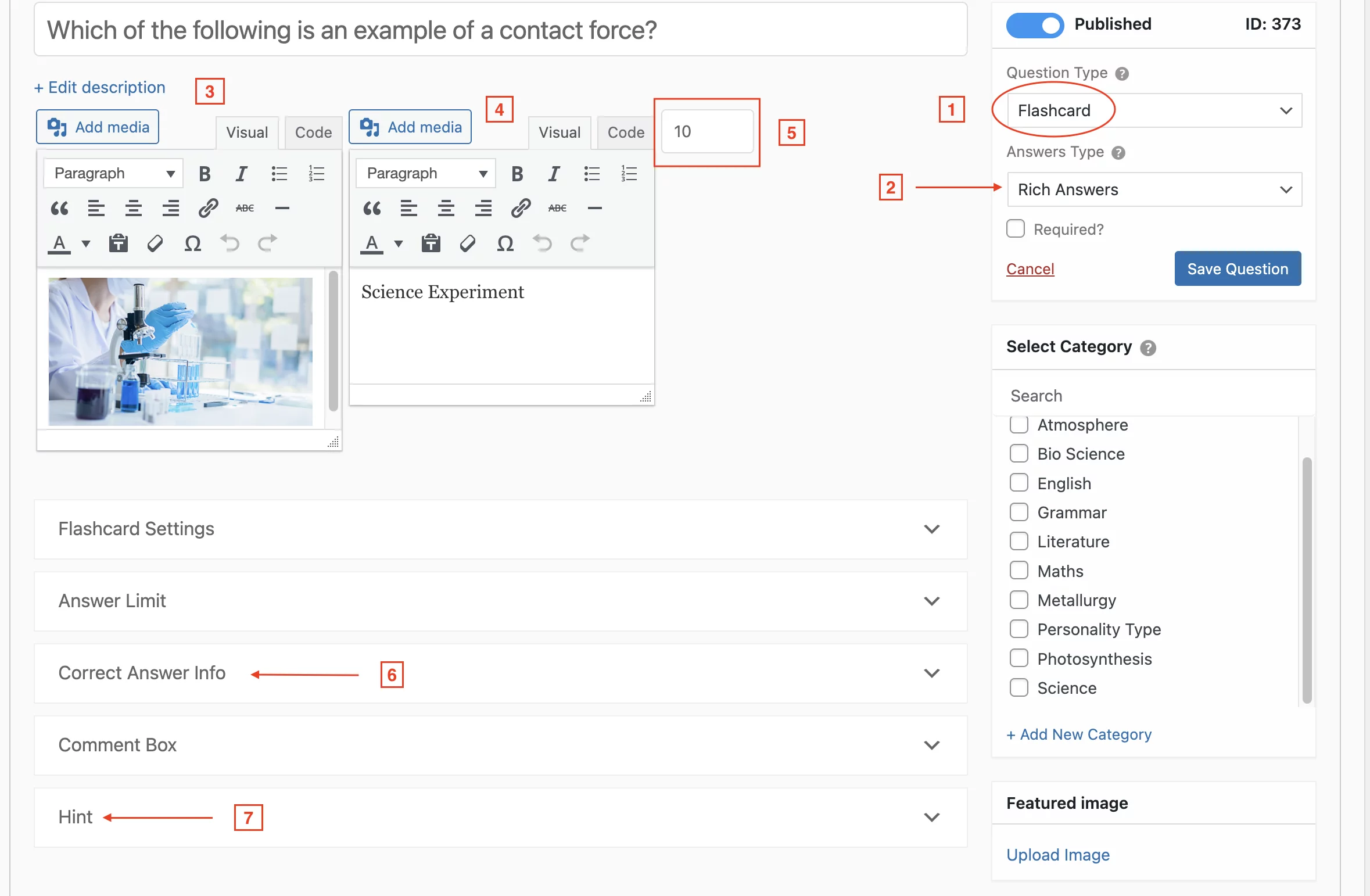Open special character Omega in left editor

tap(193, 243)
